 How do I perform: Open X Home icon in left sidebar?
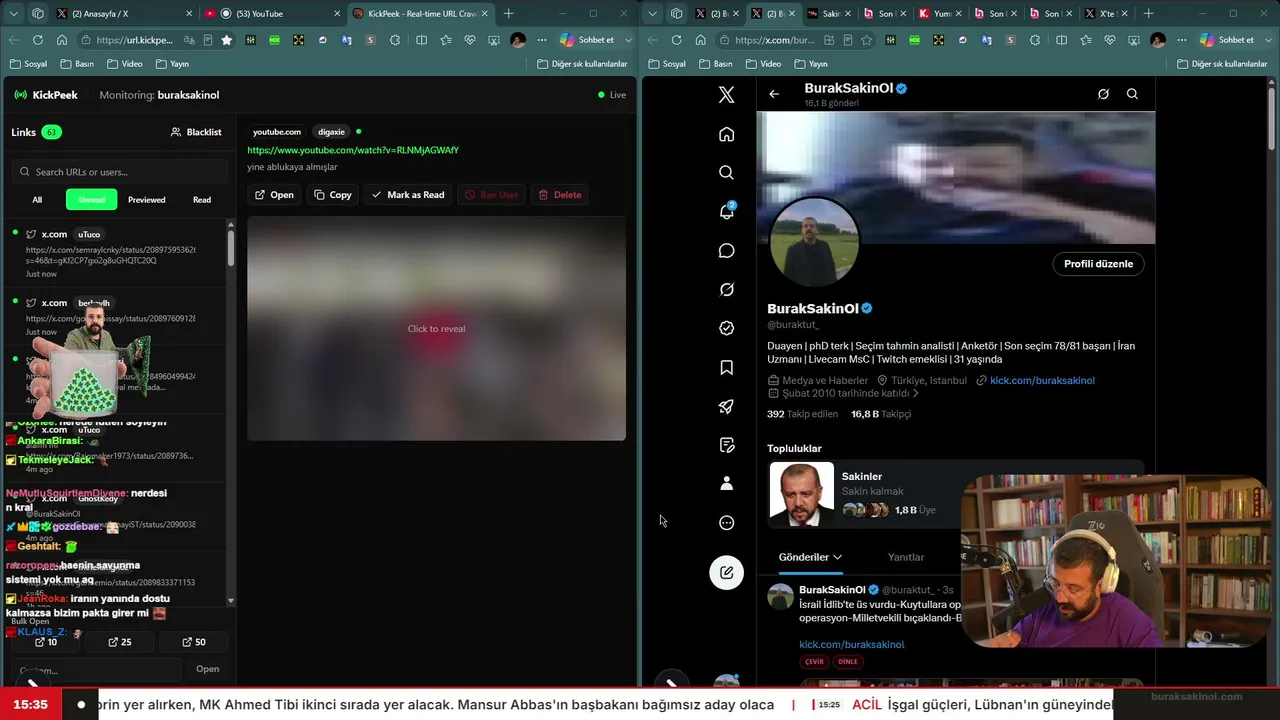(x=727, y=134)
